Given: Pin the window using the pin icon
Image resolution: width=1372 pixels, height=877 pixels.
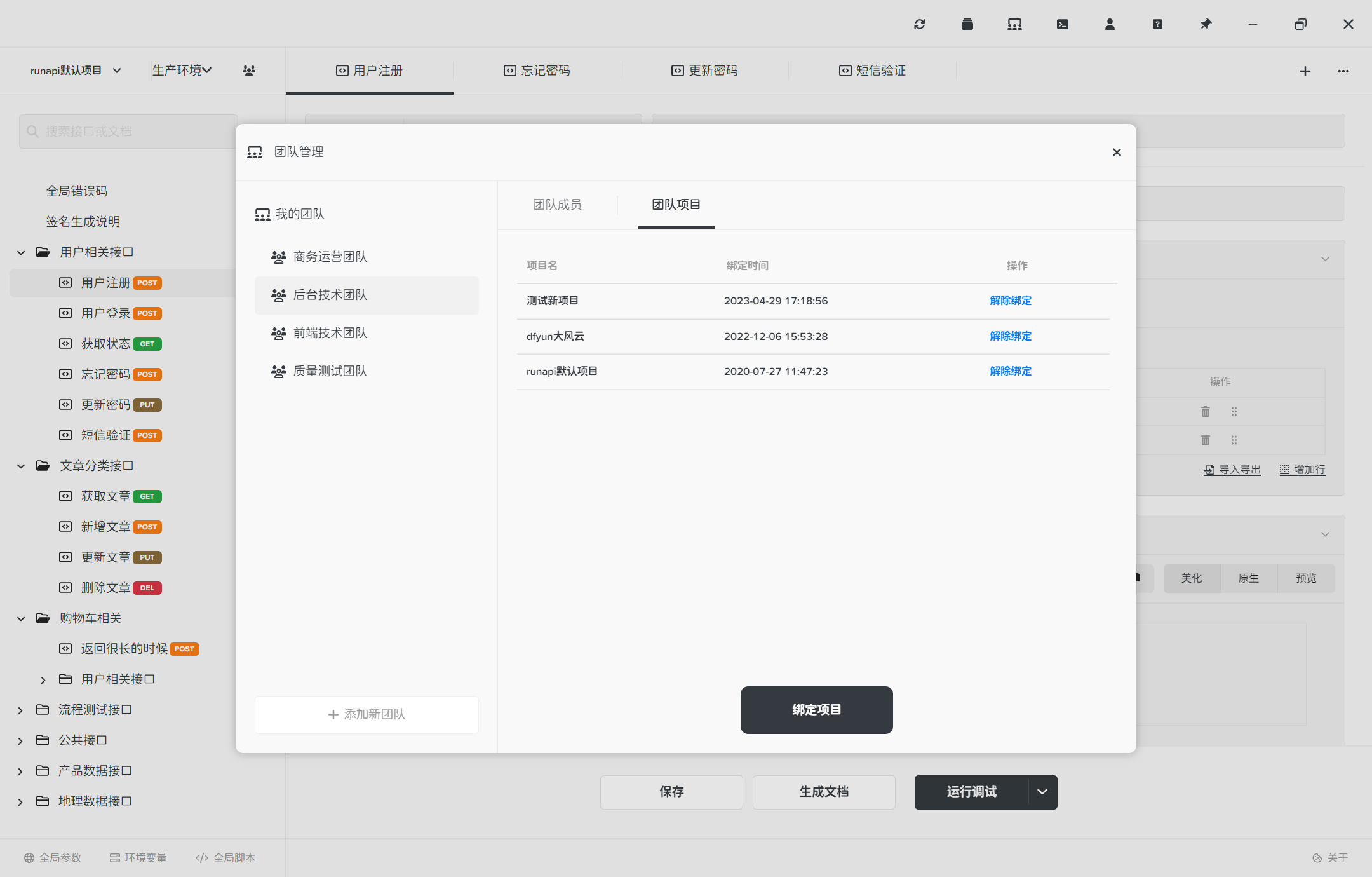Looking at the screenshot, I should click(x=1205, y=24).
